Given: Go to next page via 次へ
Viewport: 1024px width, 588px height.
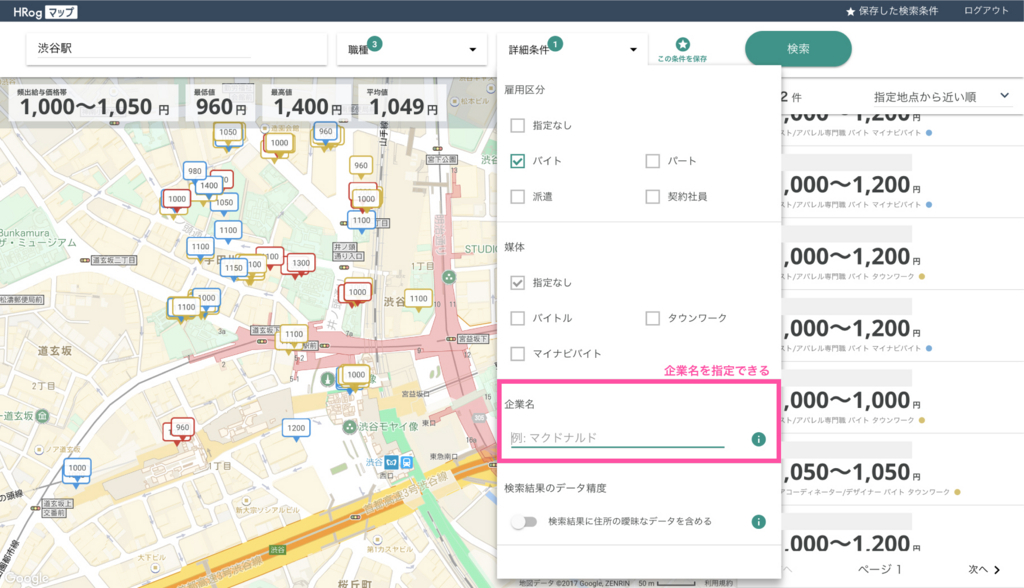Looking at the screenshot, I should (984, 570).
